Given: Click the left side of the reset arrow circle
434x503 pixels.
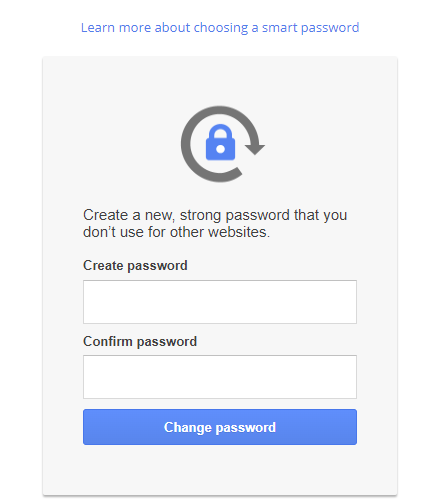Looking at the screenshot, I should point(186,144).
